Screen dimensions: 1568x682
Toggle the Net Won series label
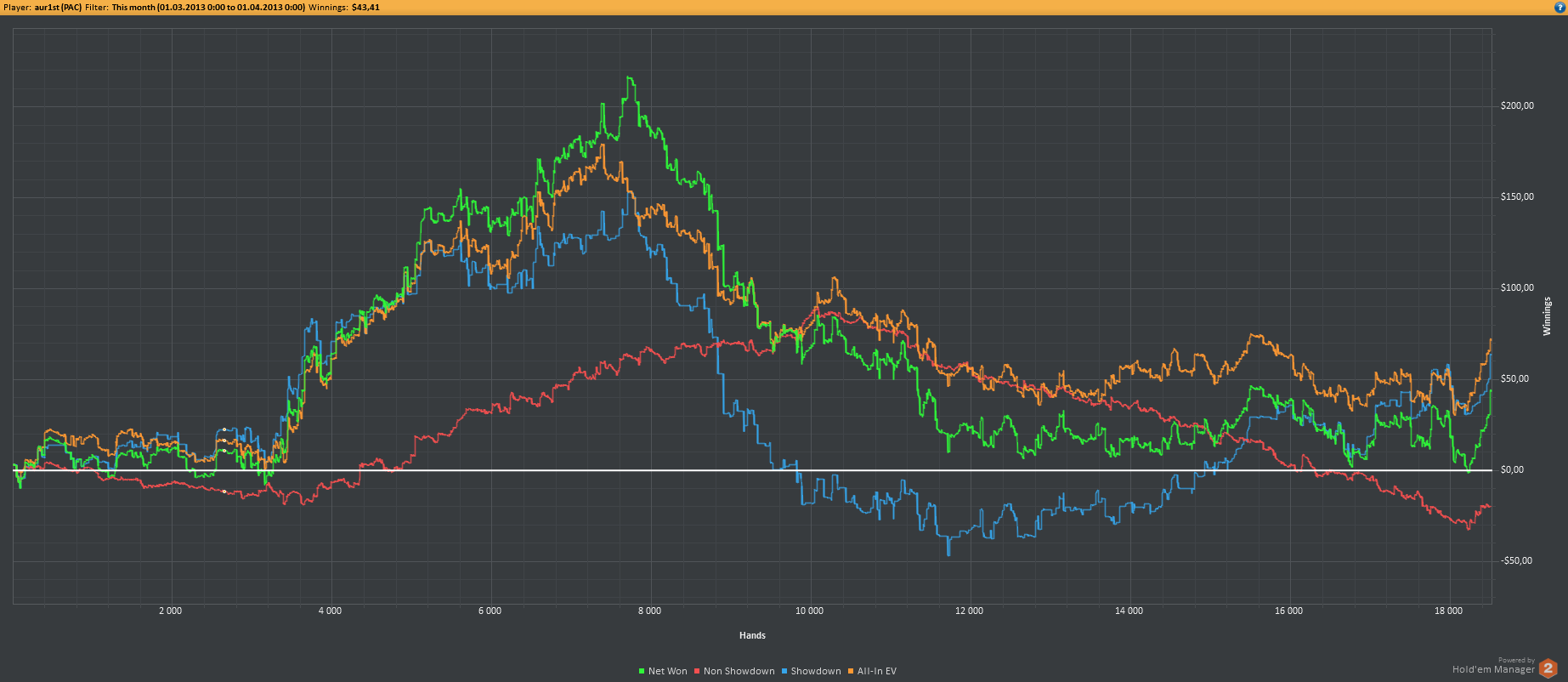pyautogui.click(x=667, y=672)
